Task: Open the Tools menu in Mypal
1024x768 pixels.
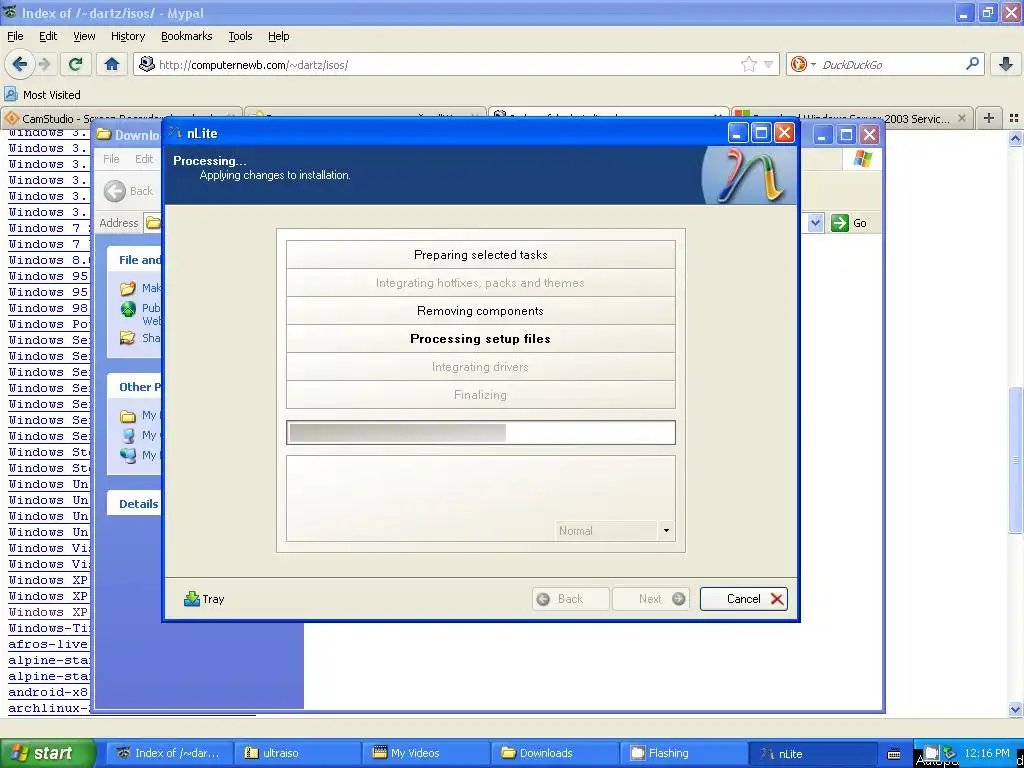Action: point(240,36)
